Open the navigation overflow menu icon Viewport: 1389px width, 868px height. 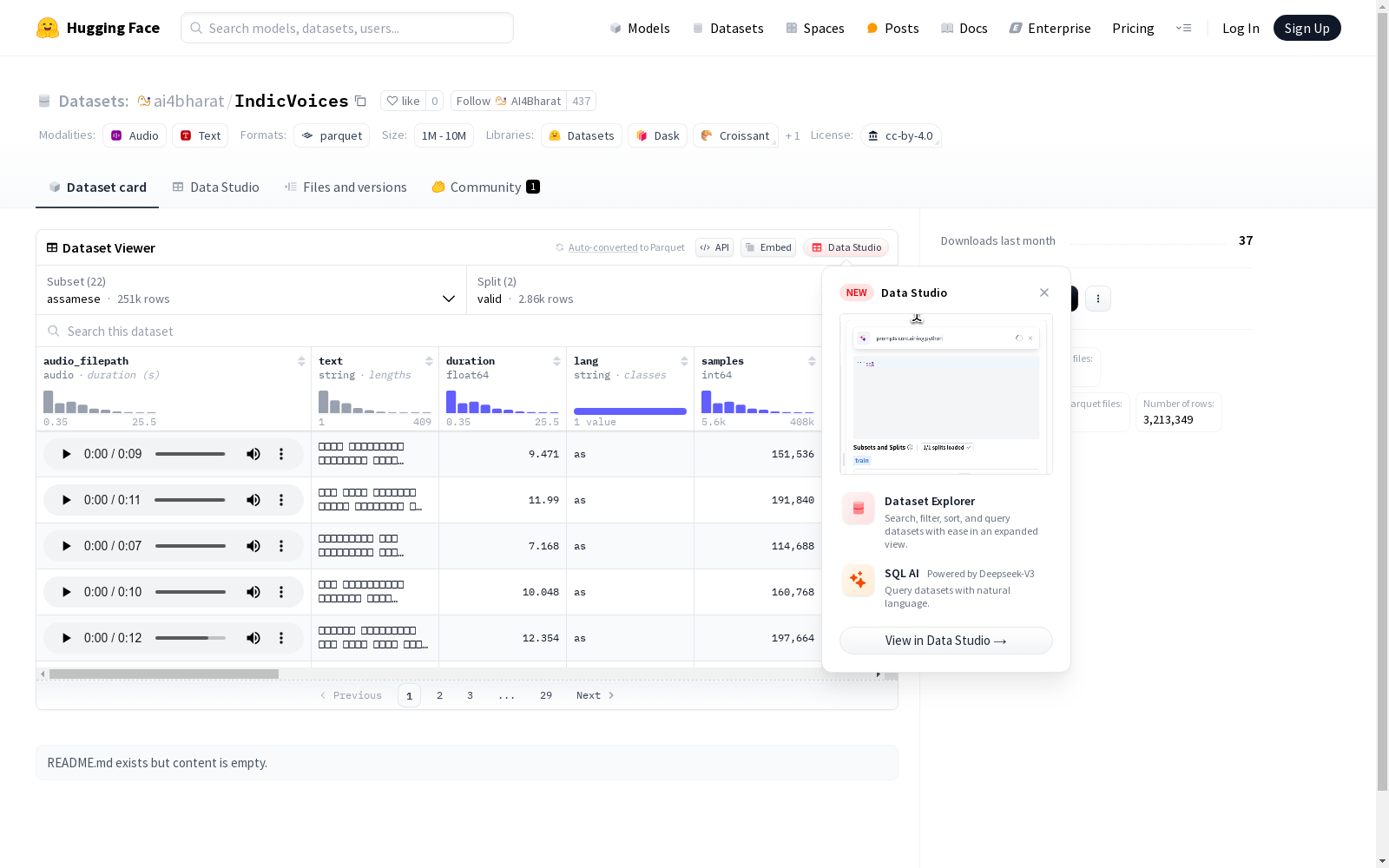pos(1183,28)
